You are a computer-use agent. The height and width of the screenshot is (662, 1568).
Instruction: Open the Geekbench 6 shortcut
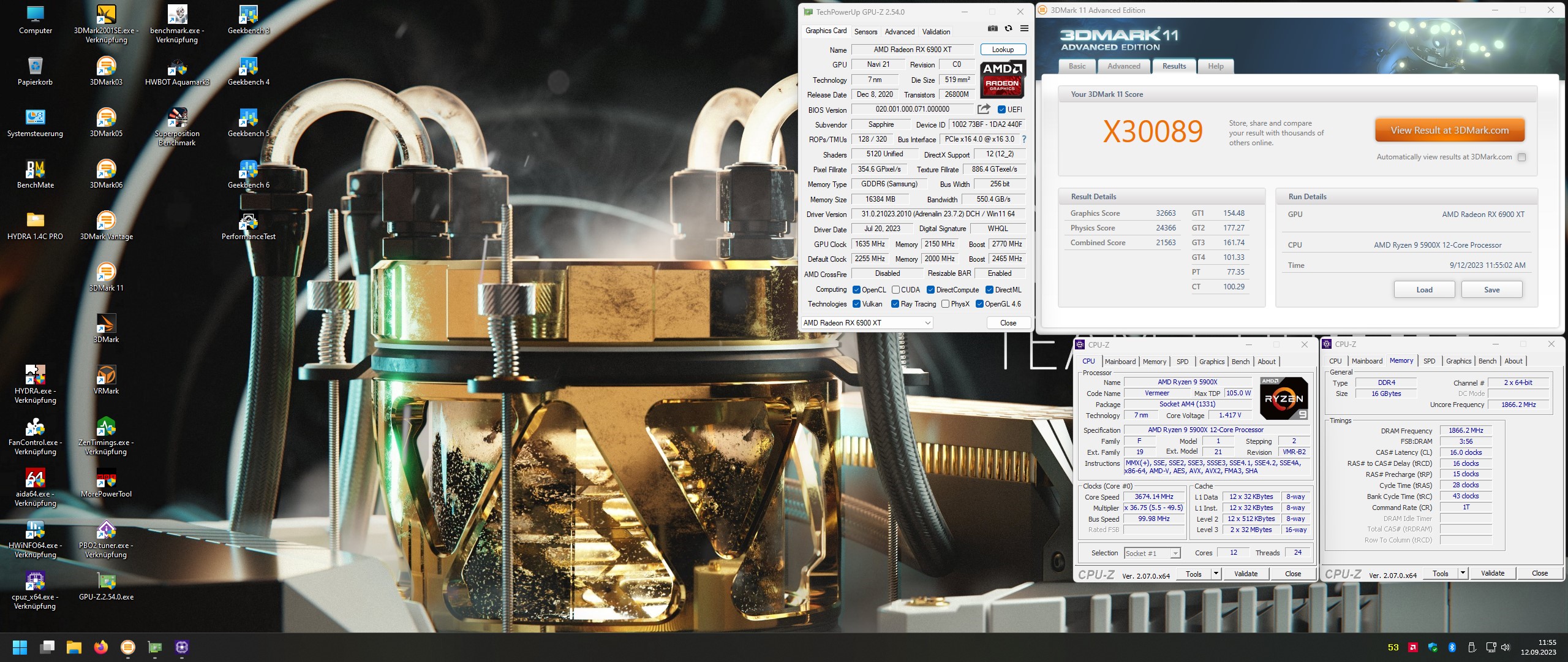249,173
